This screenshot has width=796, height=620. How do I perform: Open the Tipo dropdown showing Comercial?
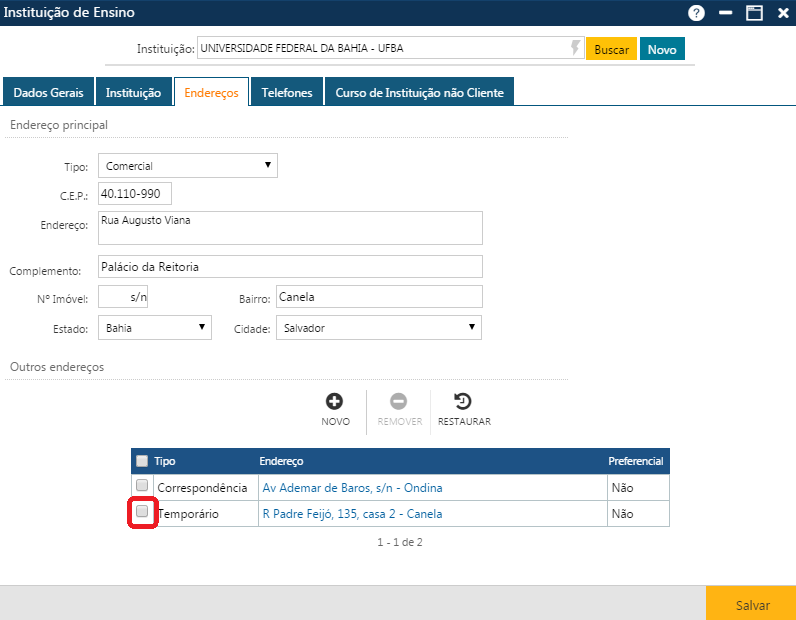point(188,166)
